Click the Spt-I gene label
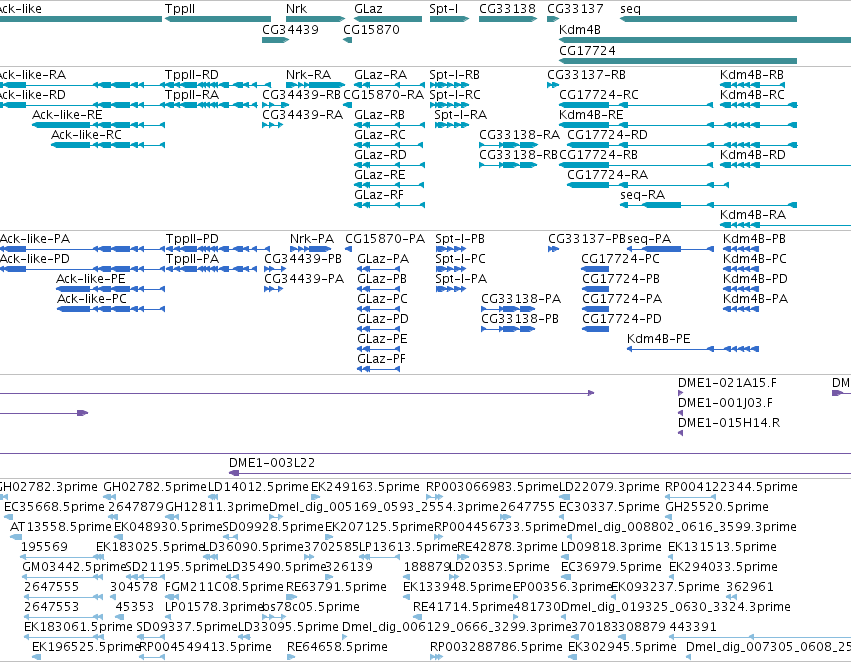This screenshot has width=851, height=662. tap(443, 9)
